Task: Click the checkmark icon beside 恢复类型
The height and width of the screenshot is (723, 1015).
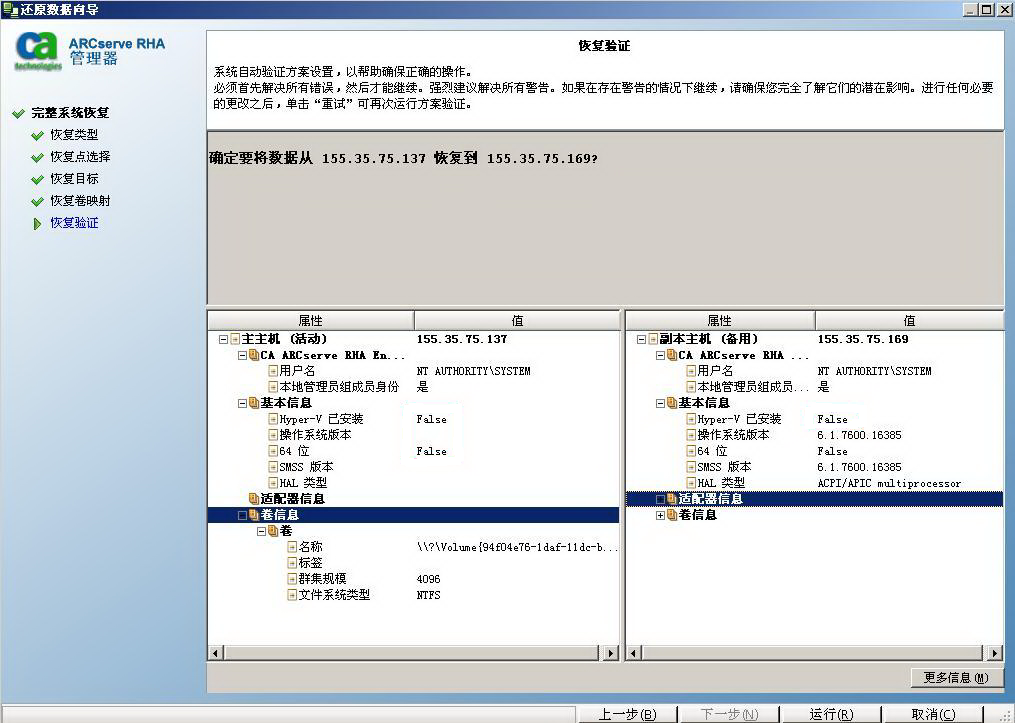Action: click(37, 135)
